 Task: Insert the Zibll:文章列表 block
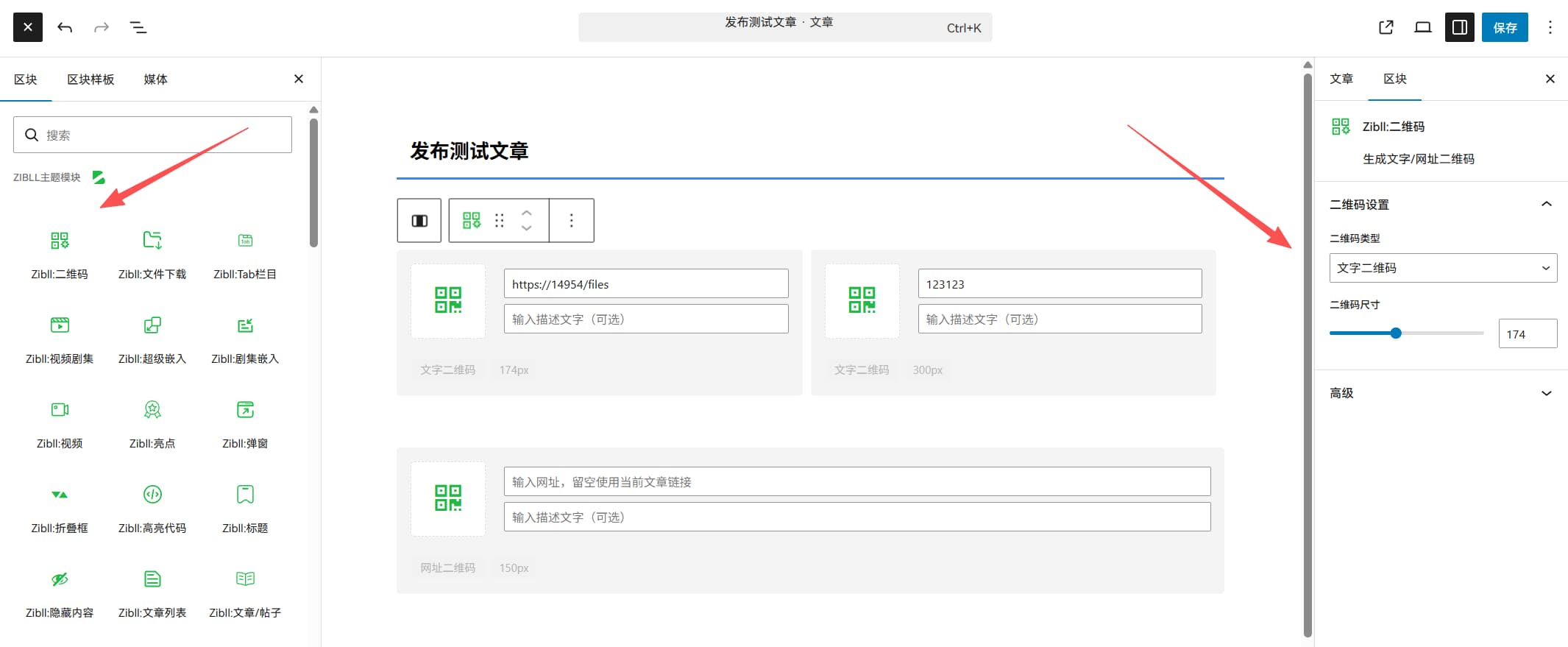tap(152, 593)
